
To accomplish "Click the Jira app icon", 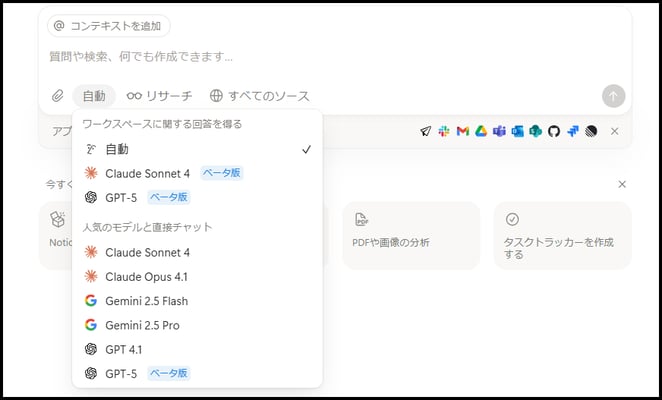I will (x=572, y=131).
